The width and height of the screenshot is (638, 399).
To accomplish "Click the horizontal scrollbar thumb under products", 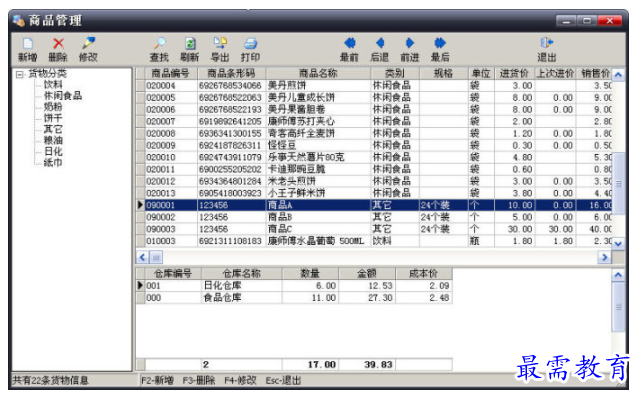I will [156, 257].
